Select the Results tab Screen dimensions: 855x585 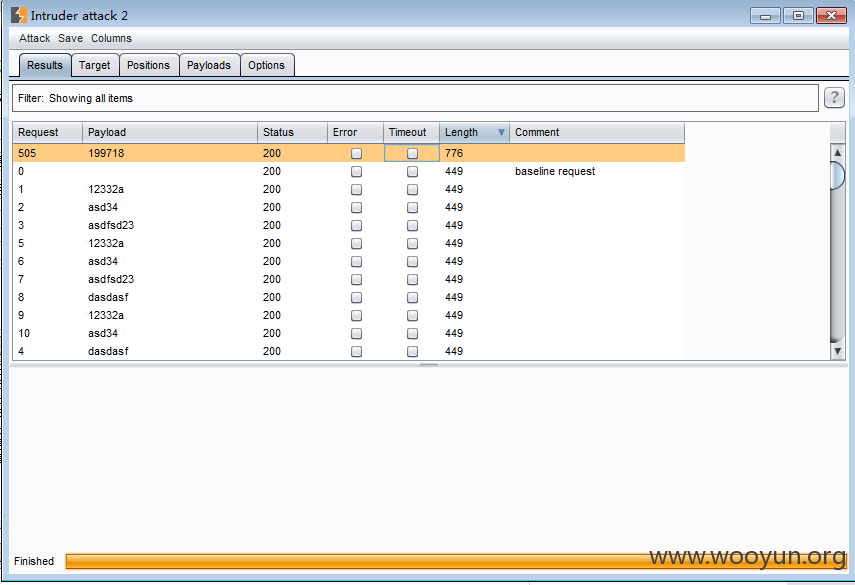pos(45,65)
